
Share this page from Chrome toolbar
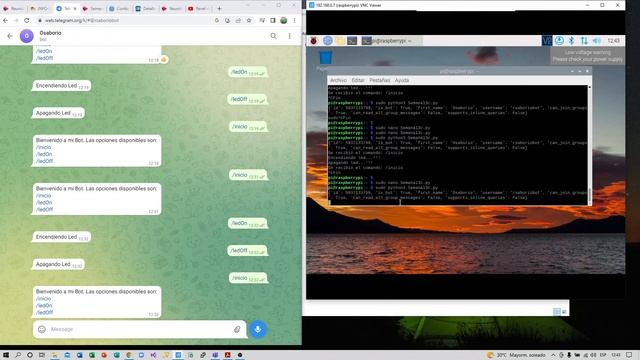coord(238,20)
